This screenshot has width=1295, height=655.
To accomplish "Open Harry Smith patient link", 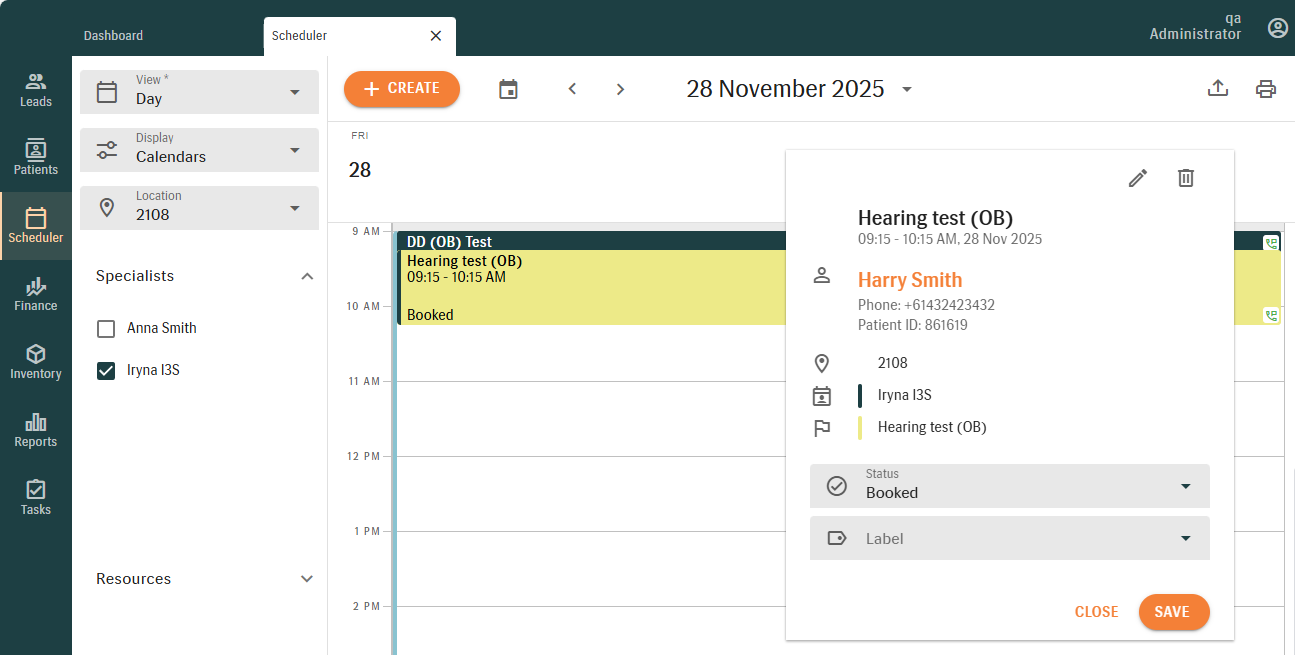I will (909, 280).
